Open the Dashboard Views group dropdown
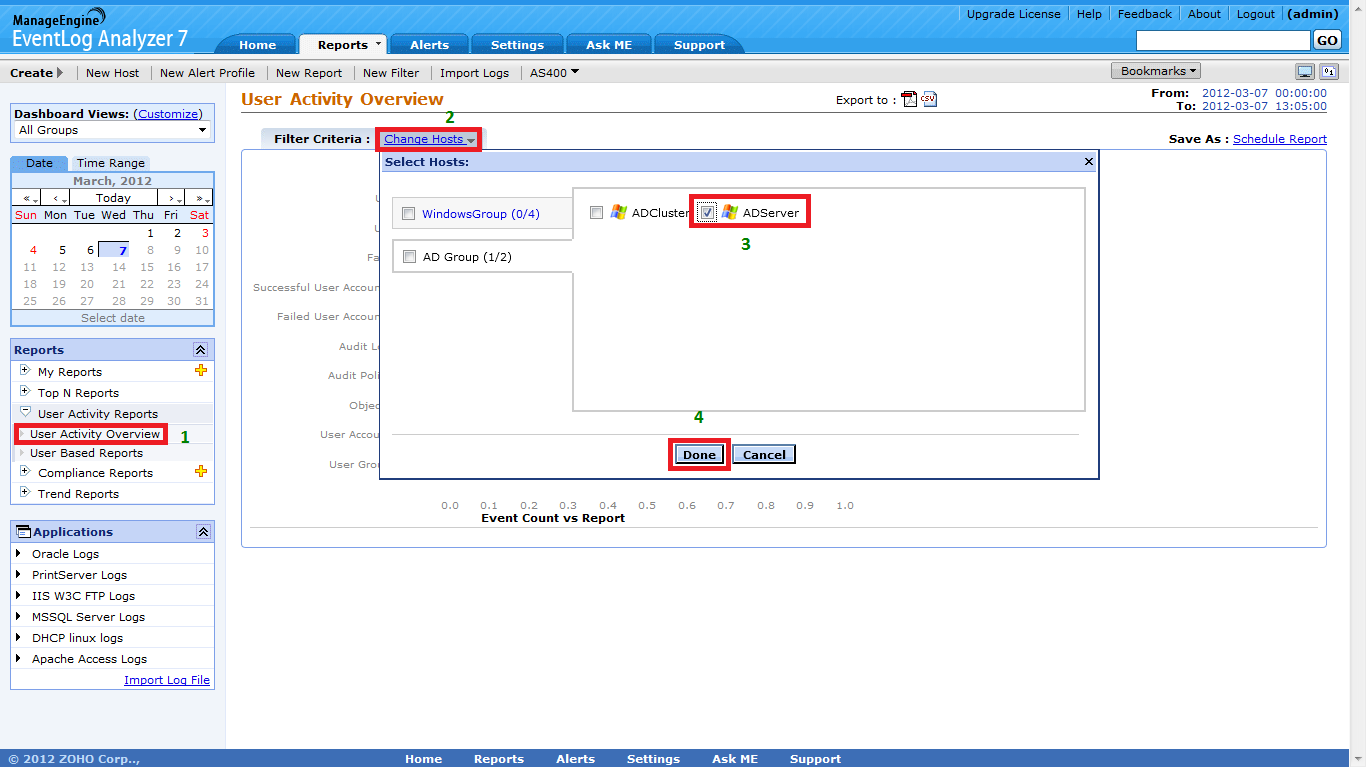The image size is (1366, 768). pyautogui.click(x=112, y=130)
